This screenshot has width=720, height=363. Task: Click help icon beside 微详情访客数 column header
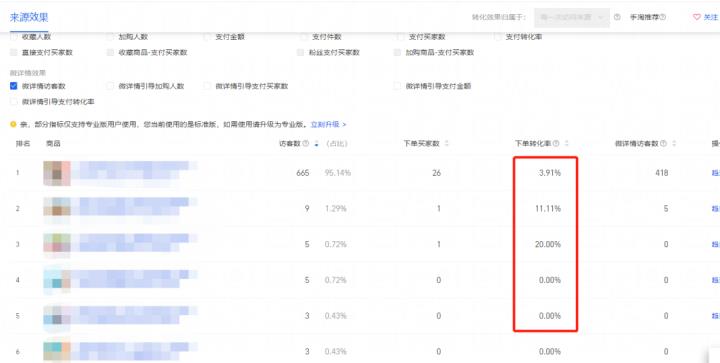tap(663, 144)
